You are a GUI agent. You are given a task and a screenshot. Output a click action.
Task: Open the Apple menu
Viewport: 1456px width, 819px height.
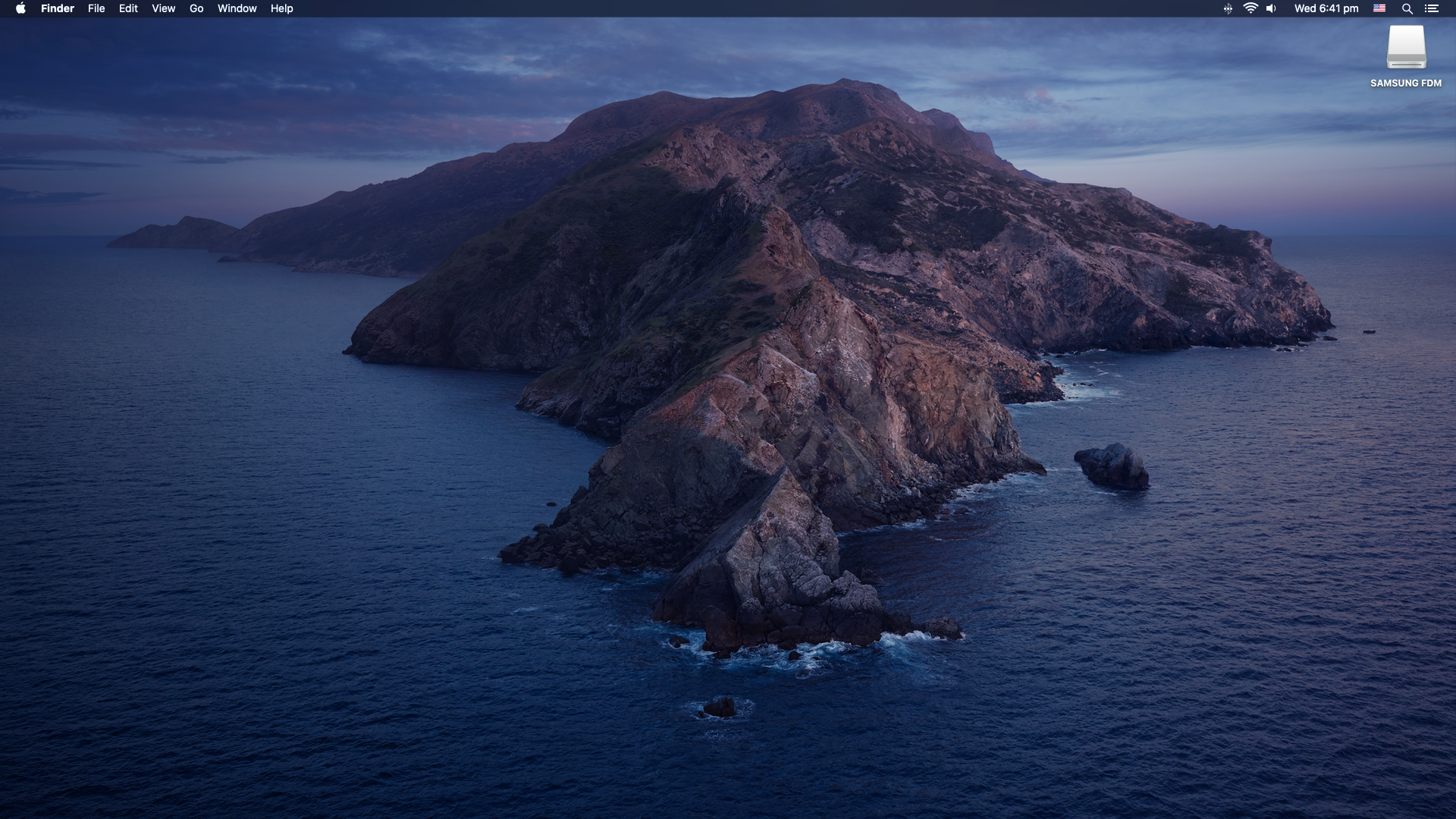(x=20, y=8)
